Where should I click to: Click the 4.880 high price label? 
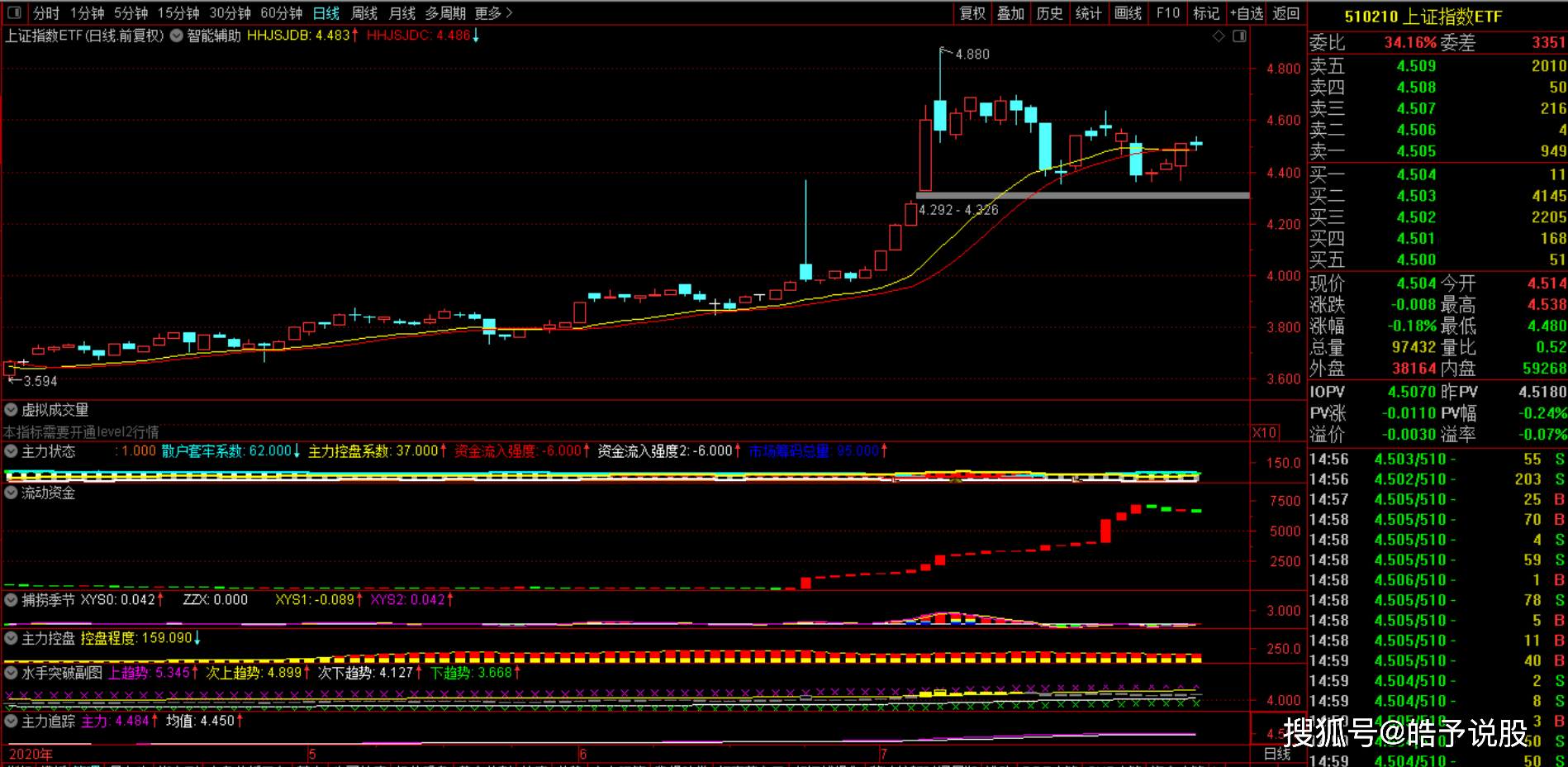click(x=972, y=55)
